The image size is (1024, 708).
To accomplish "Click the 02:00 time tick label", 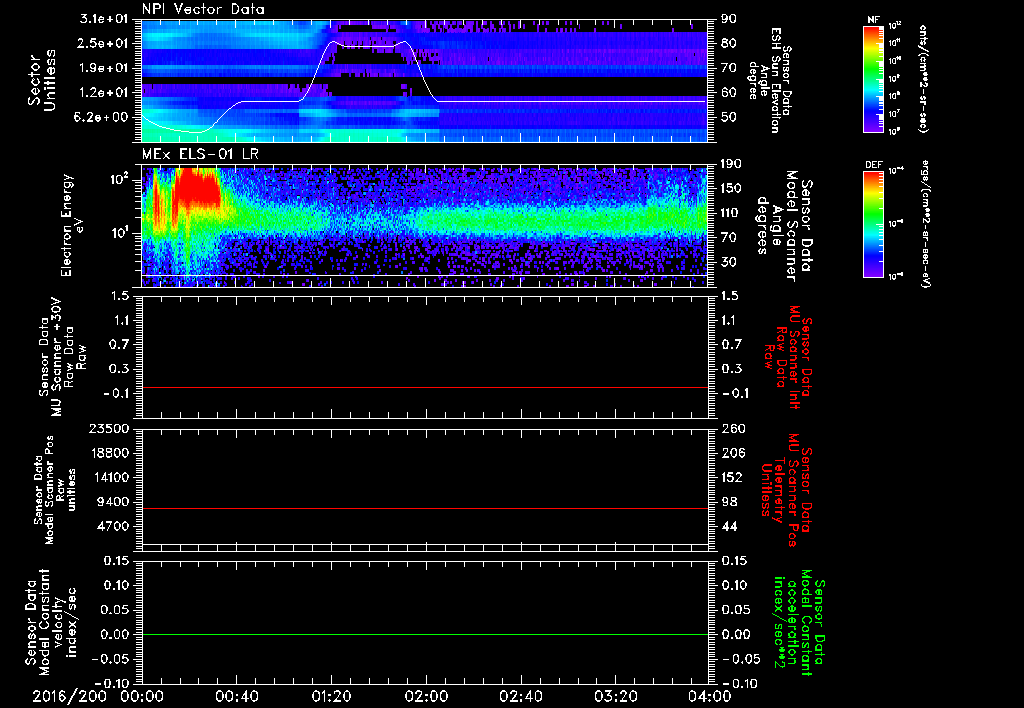I will pos(426,696).
